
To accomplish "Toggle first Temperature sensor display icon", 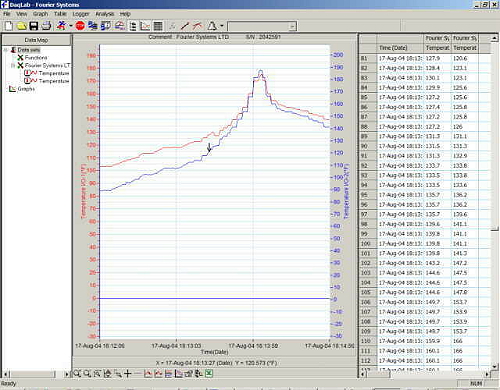I will point(31,73).
